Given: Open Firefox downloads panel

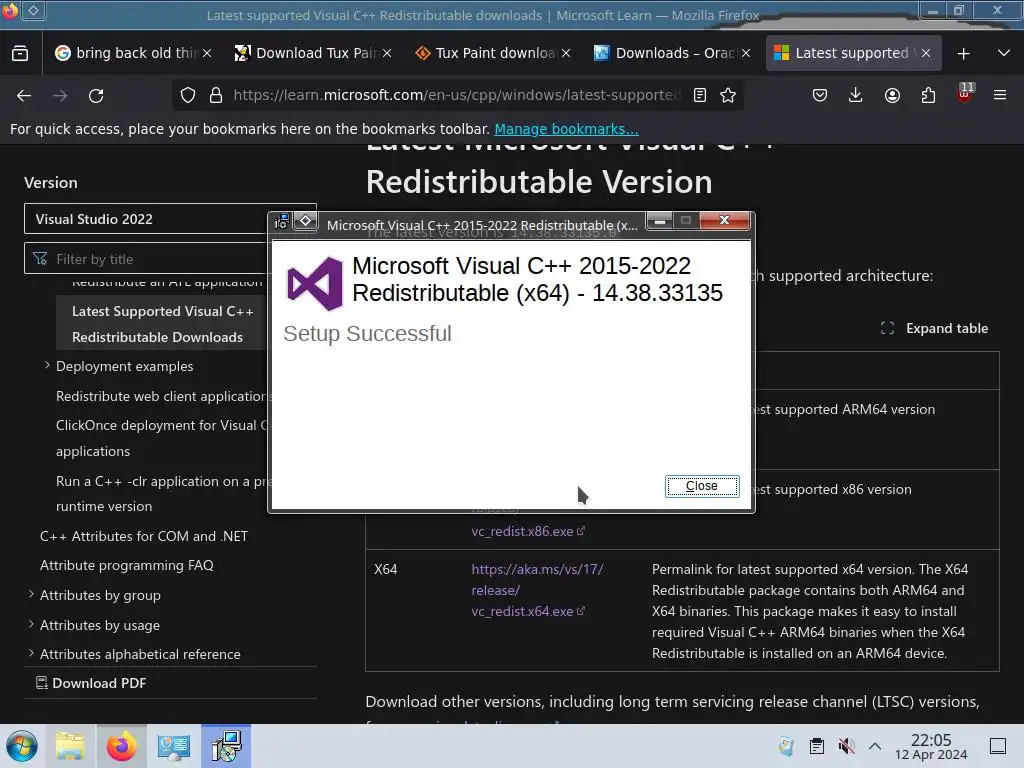Looking at the screenshot, I should (856, 95).
